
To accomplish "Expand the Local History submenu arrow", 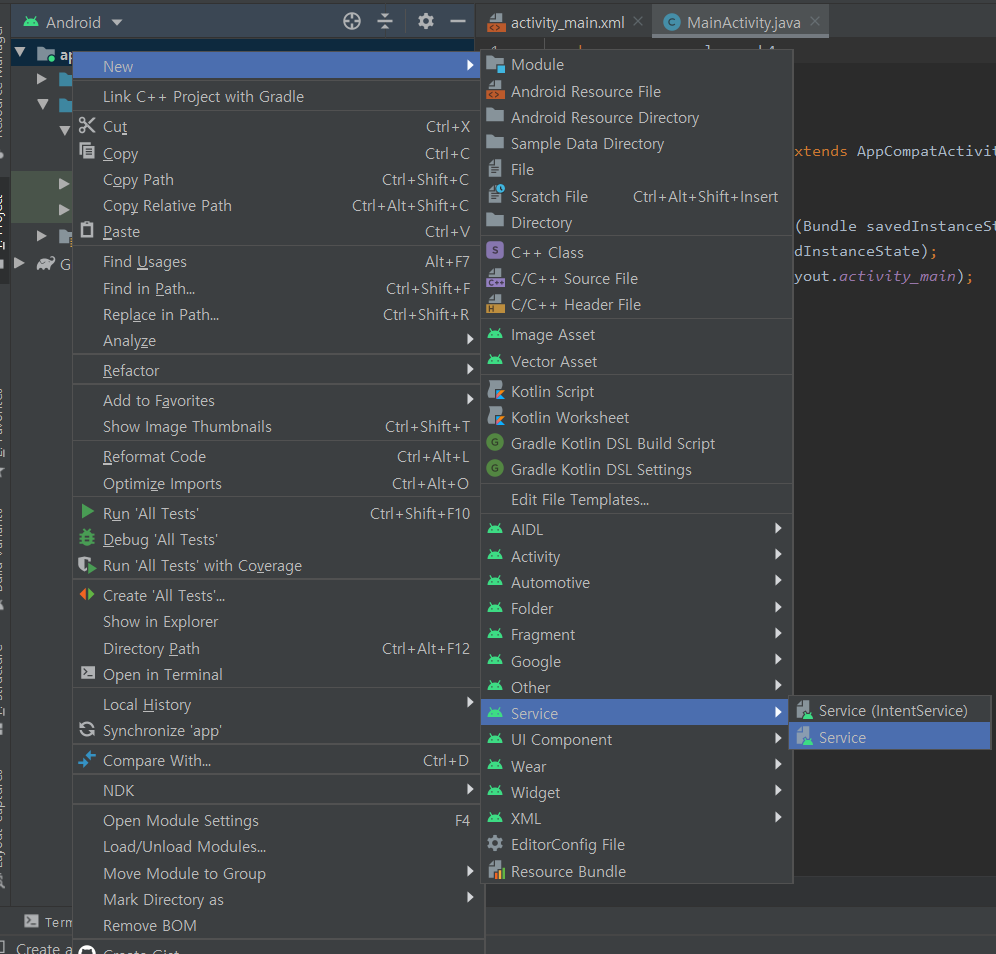I will 470,702.
